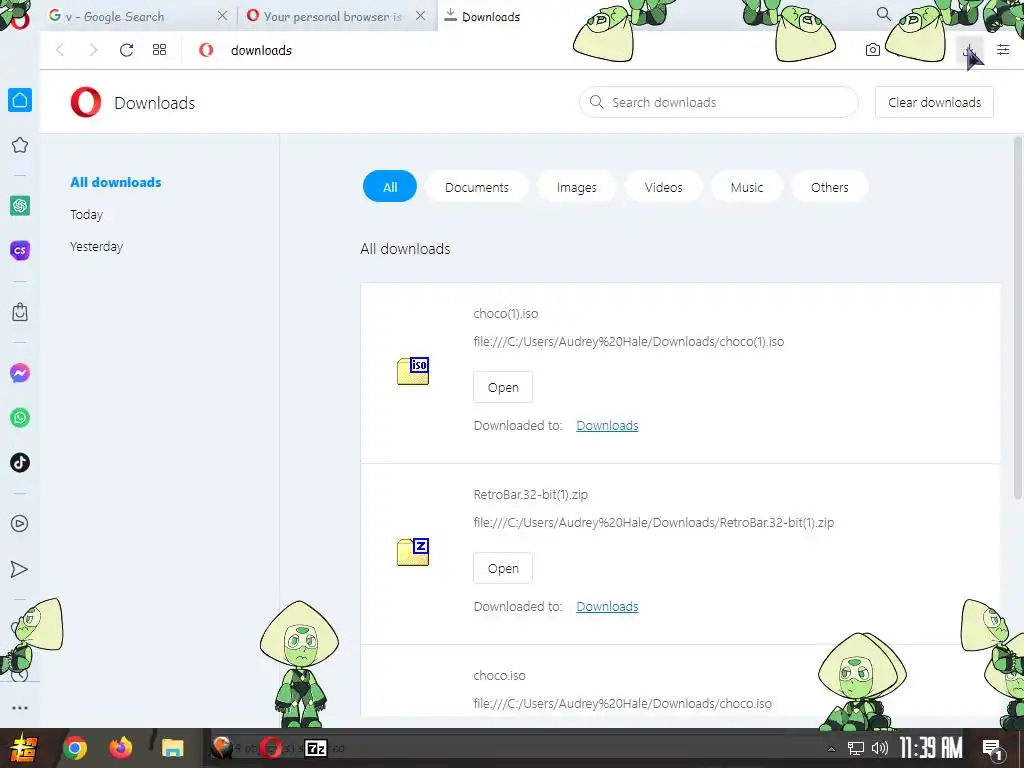The height and width of the screenshot is (768, 1024).
Task: Click the 7z taskbar icon
Action: click(x=316, y=748)
